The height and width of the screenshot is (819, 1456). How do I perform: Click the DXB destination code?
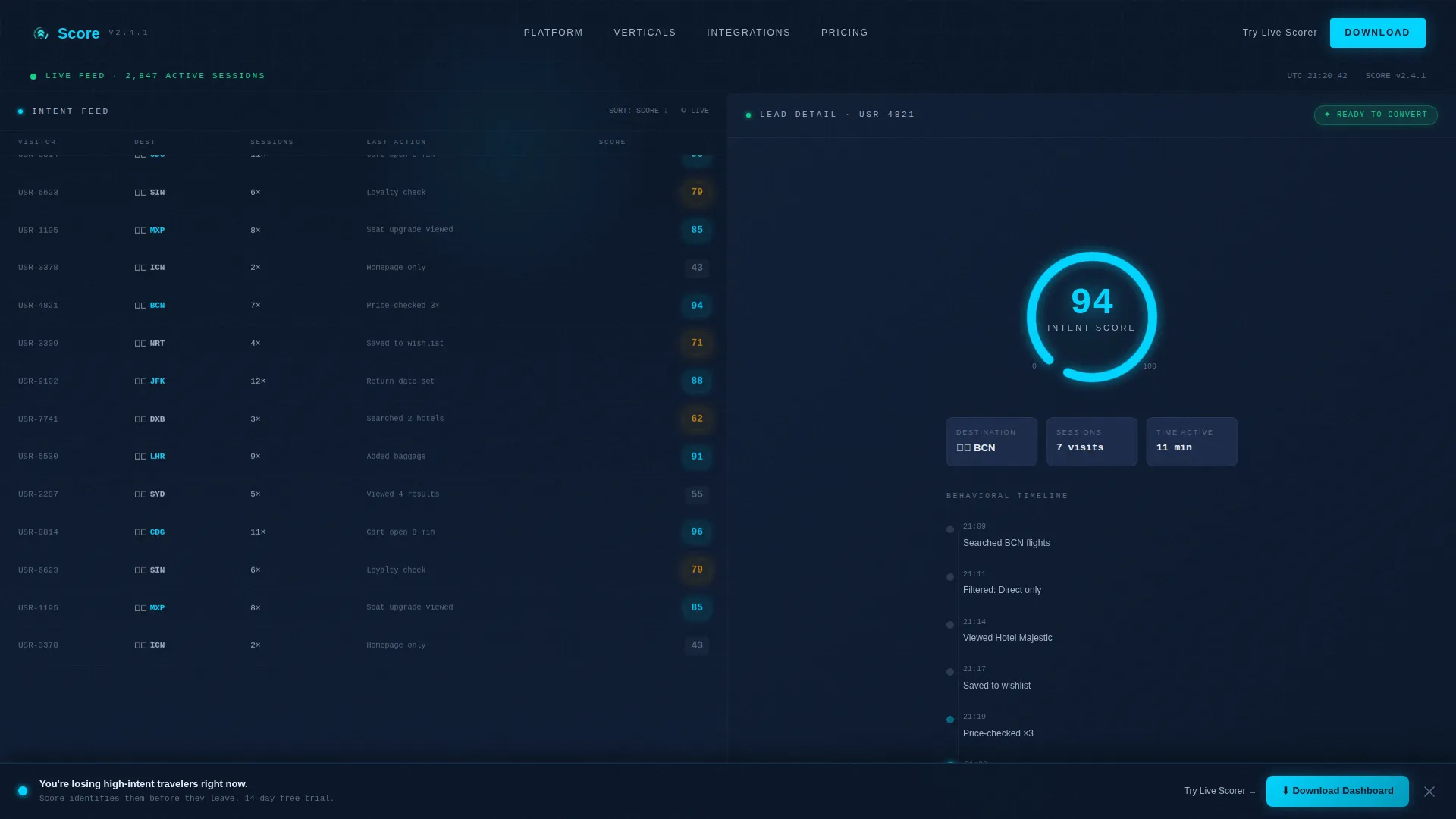[157, 419]
